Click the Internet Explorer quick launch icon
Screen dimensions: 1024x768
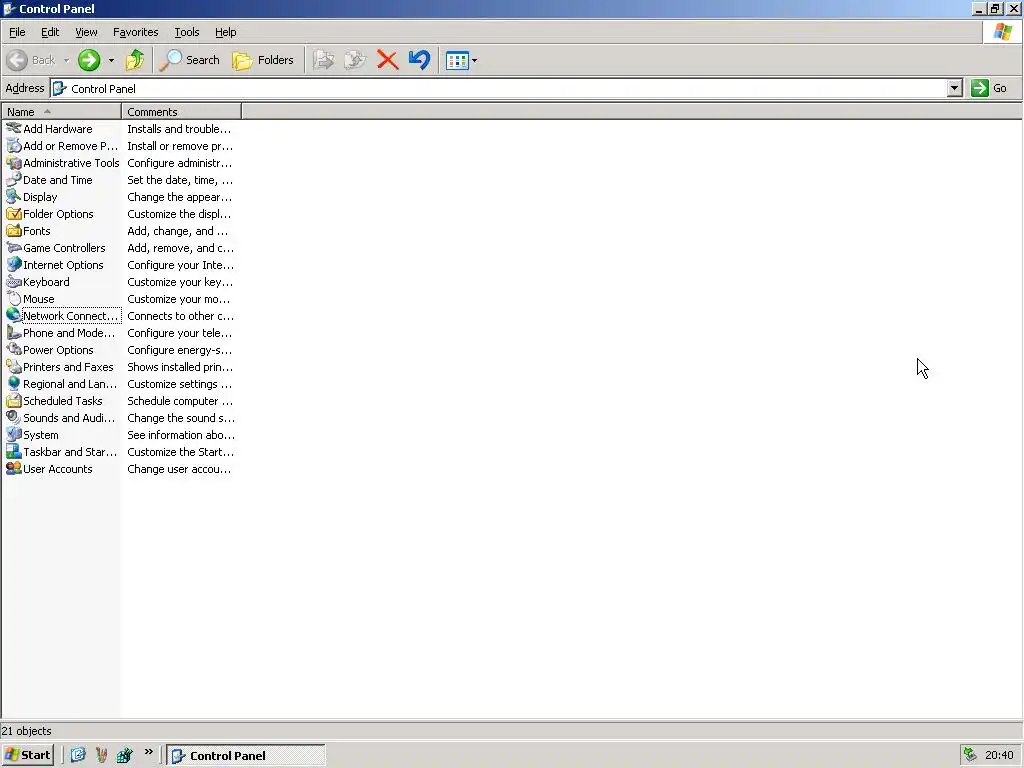pos(78,755)
